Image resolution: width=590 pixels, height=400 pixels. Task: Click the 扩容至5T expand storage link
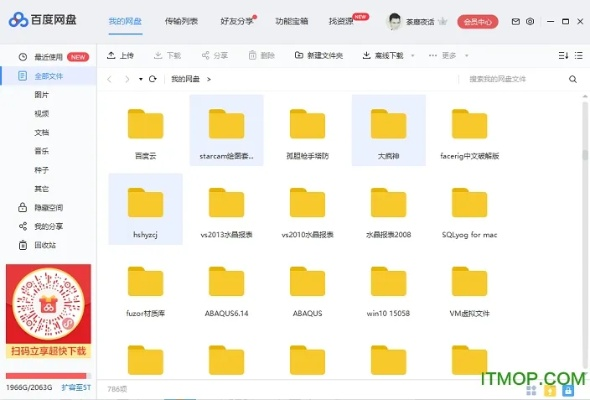(x=76, y=387)
